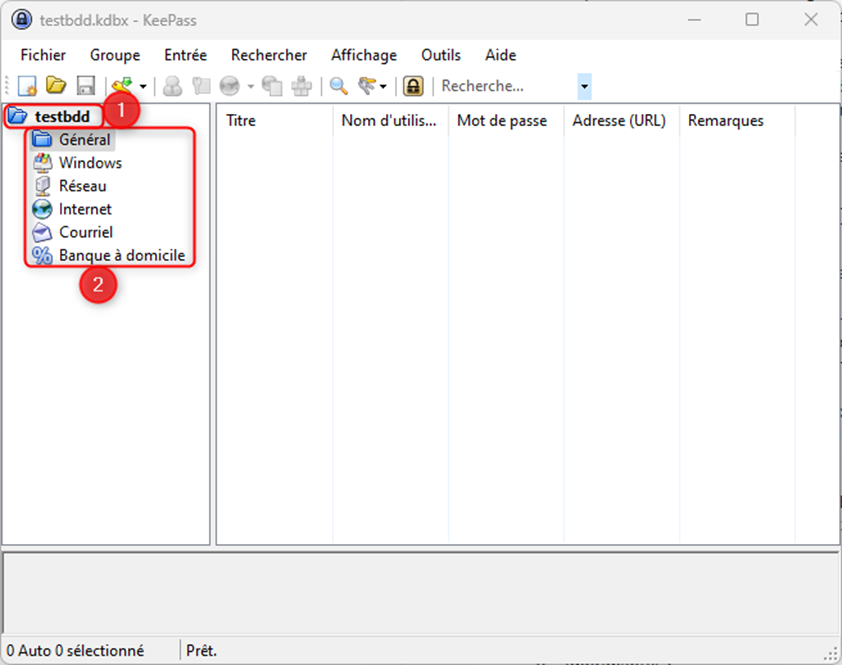This screenshot has height=665, width=842.
Task: Create a new database file
Action: pos(26,86)
